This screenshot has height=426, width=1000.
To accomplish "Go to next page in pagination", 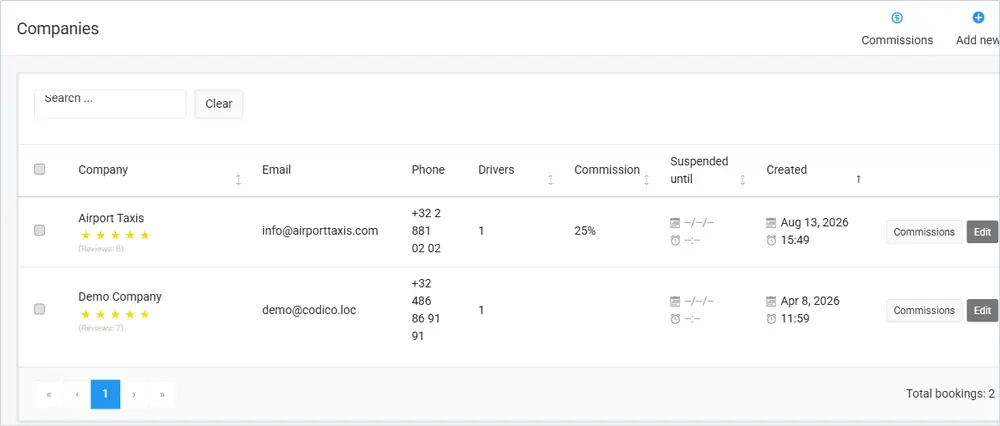I will tap(134, 395).
